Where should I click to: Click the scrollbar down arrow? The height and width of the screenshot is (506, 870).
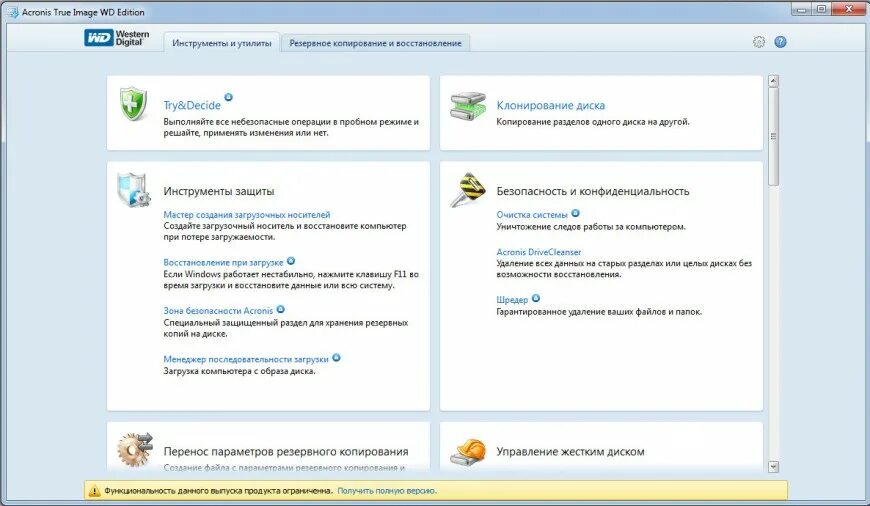click(x=773, y=467)
